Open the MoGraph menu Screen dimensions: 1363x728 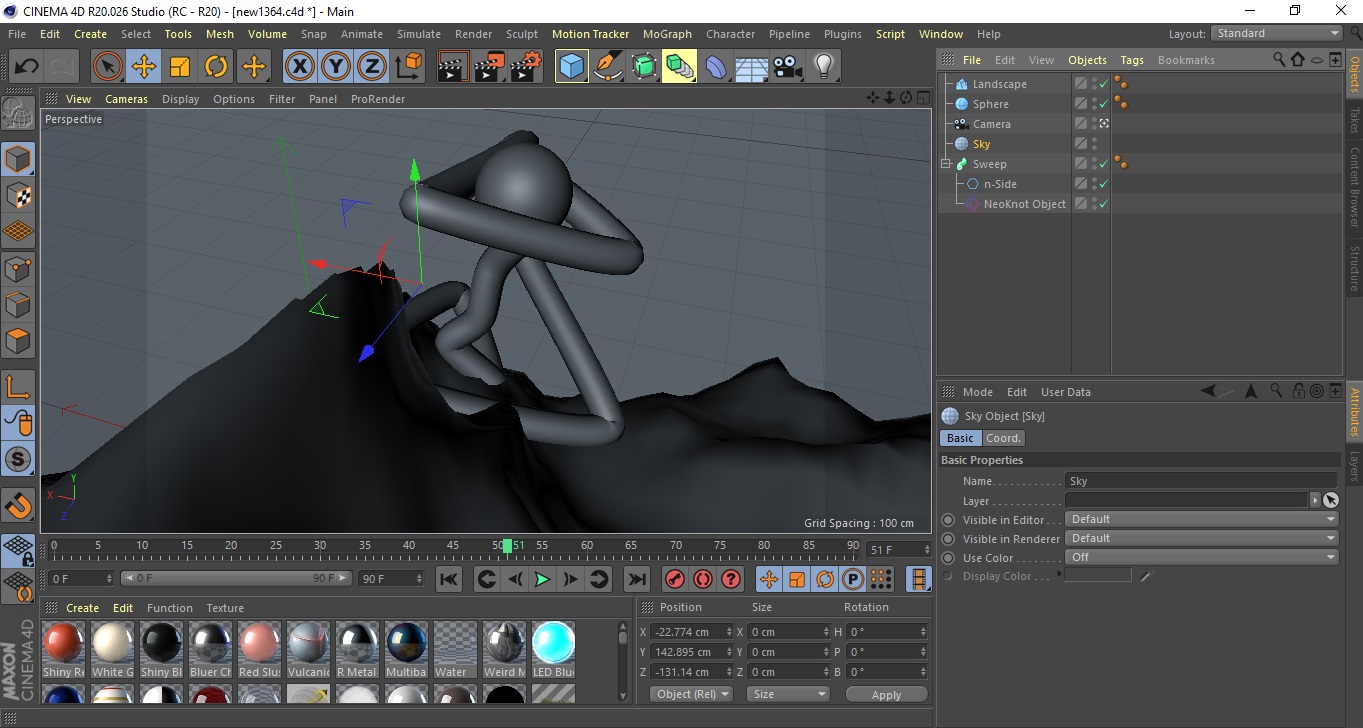667,34
